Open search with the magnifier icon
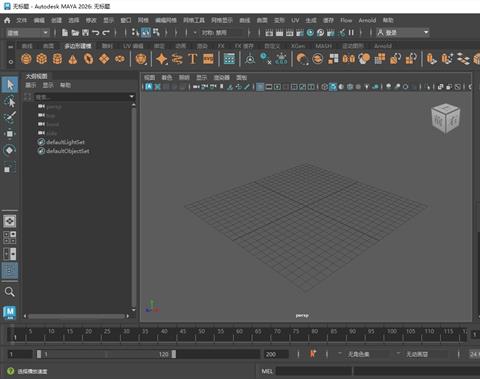Image resolution: width=480 pixels, height=379 pixels. tap(10, 292)
